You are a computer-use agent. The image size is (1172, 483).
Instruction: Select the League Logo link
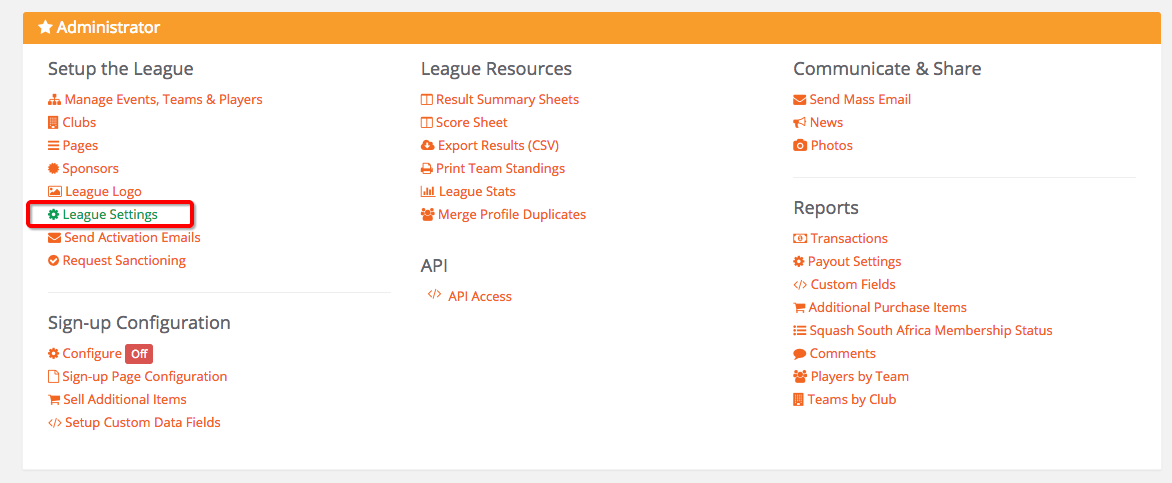click(x=103, y=192)
